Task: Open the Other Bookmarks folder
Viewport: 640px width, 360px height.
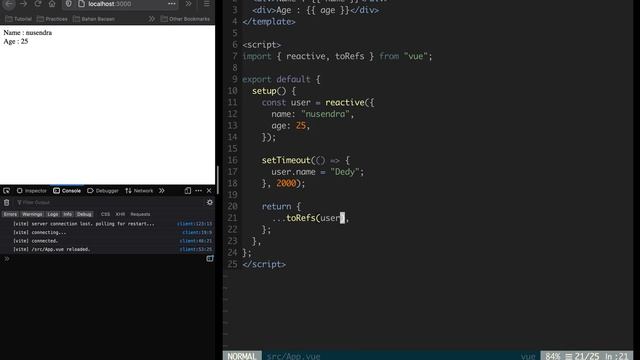Action: coord(185,19)
